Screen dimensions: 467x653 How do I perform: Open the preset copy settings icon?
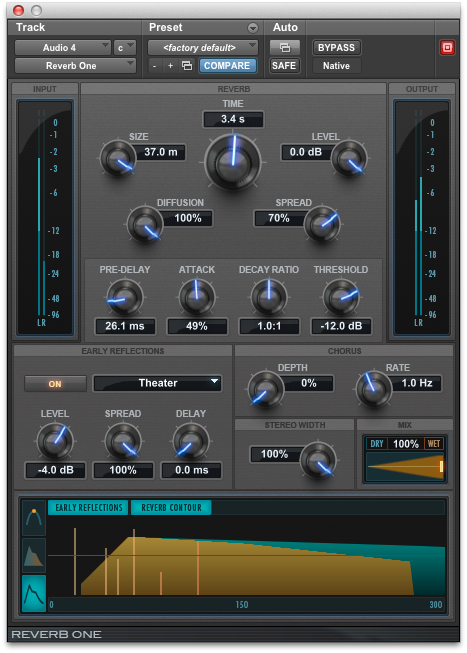[x=187, y=65]
